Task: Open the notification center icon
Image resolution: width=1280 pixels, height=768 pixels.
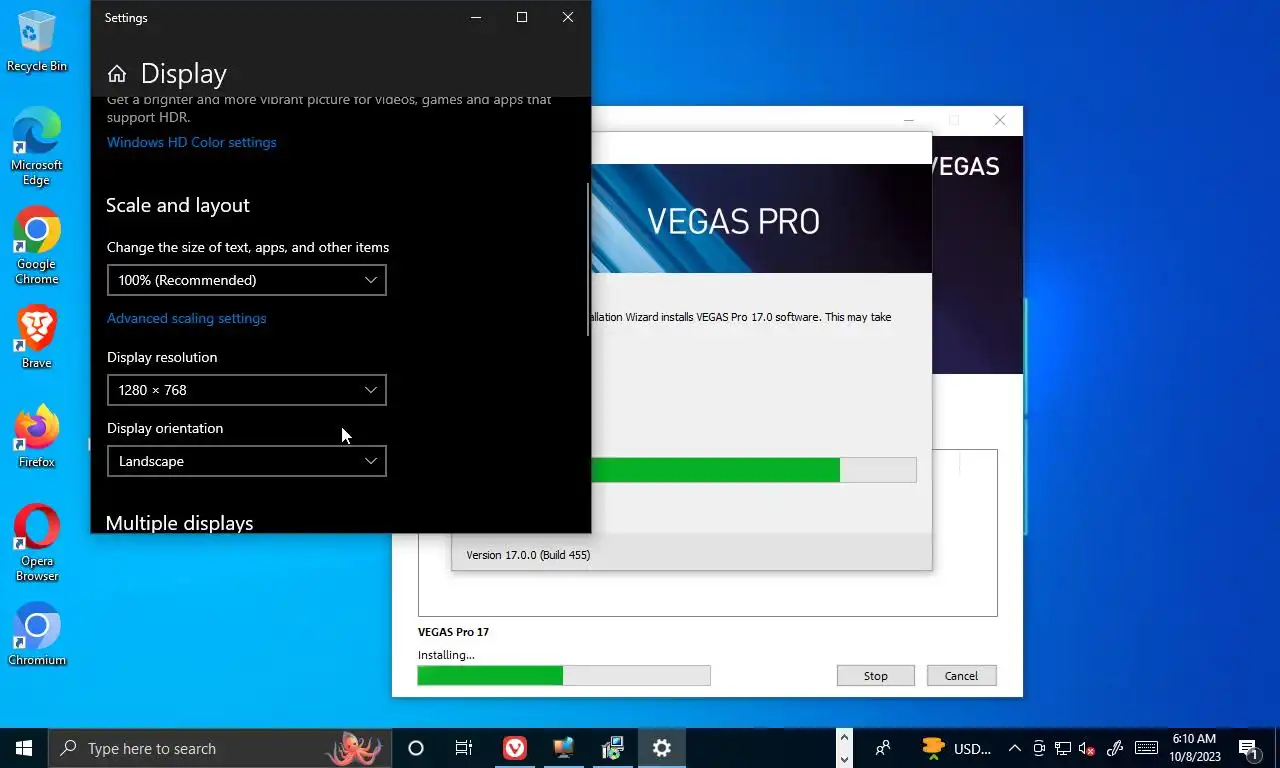Action: (1248, 748)
